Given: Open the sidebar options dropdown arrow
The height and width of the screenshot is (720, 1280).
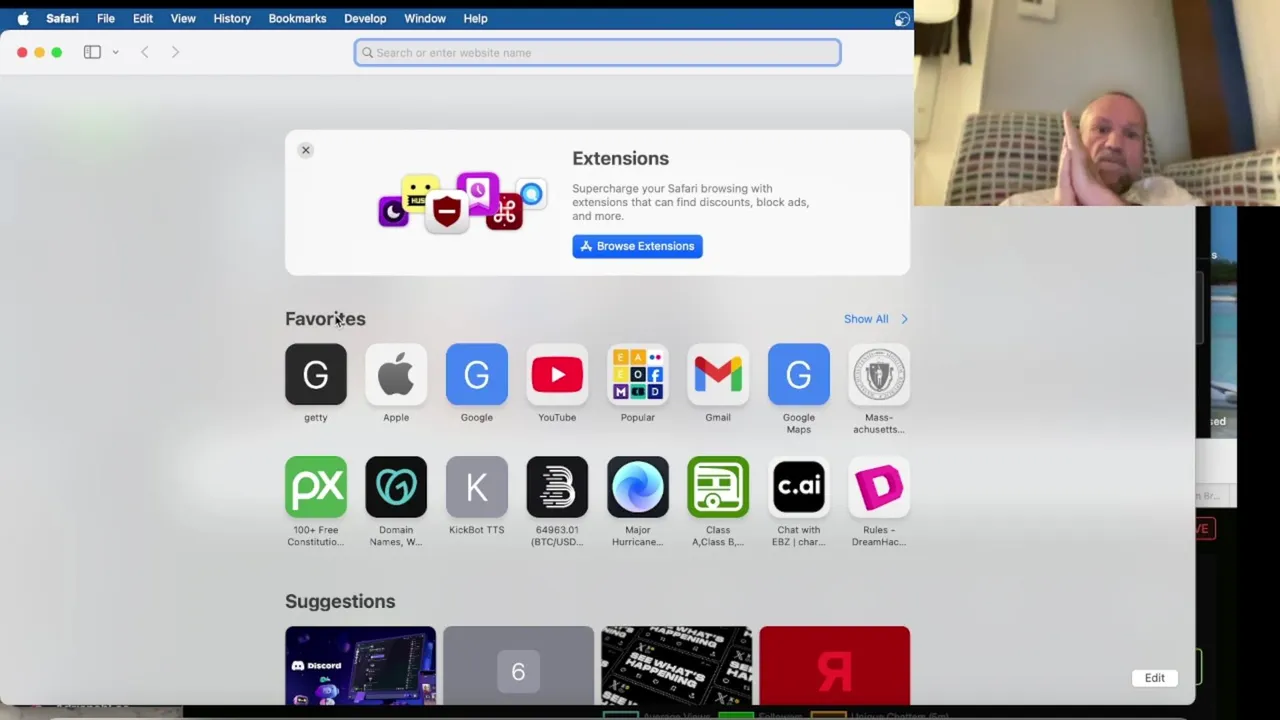Looking at the screenshot, I should pos(115,52).
